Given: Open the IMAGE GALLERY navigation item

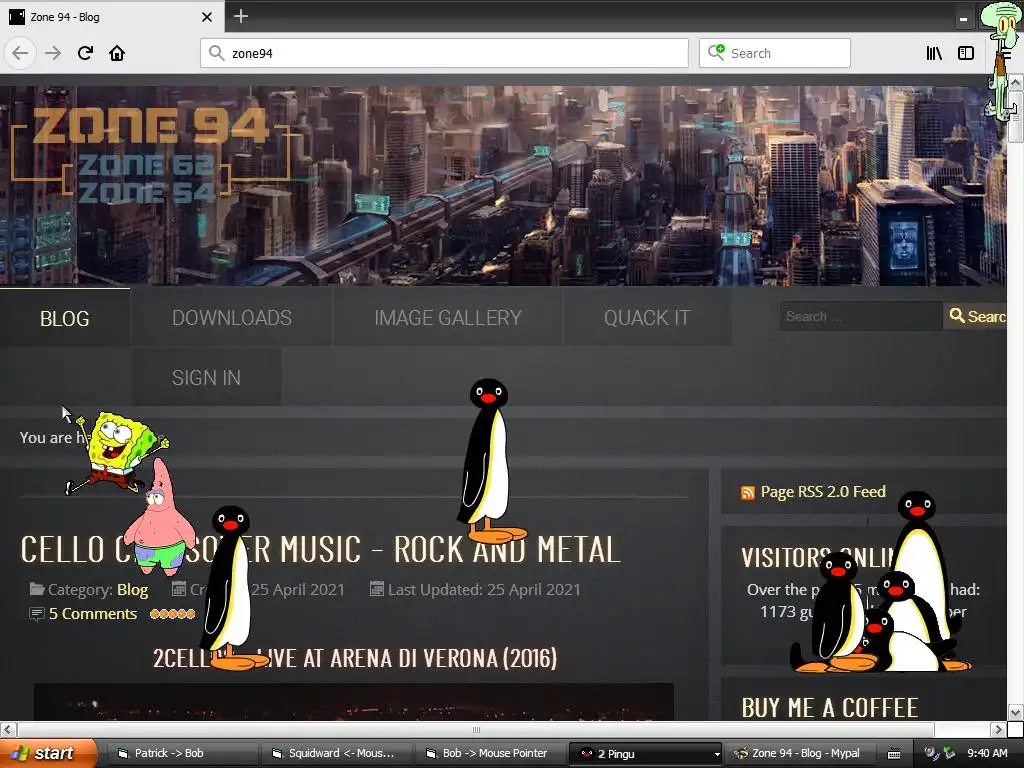Looking at the screenshot, I should point(448,317).
